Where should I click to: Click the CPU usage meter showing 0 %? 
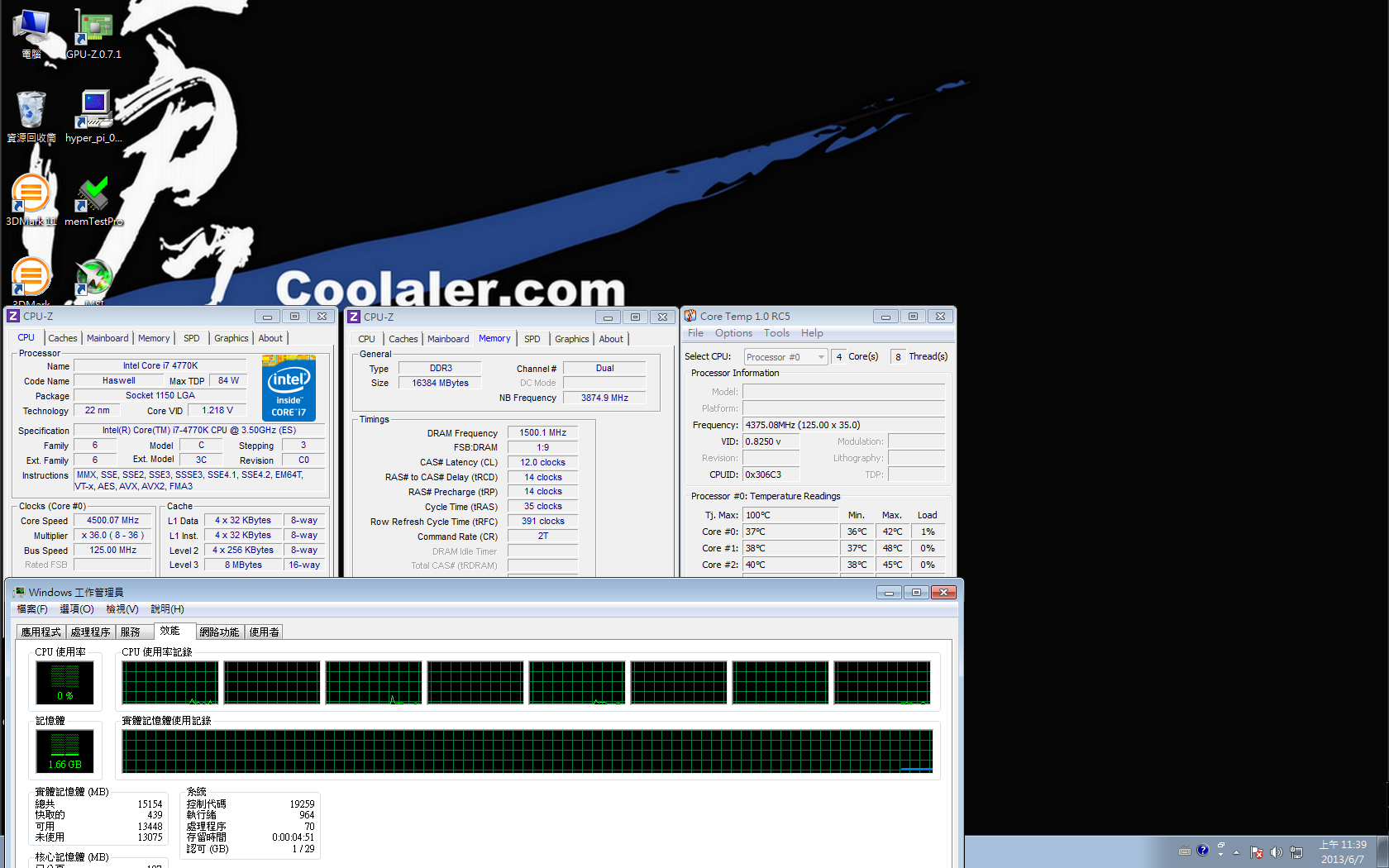64,682
